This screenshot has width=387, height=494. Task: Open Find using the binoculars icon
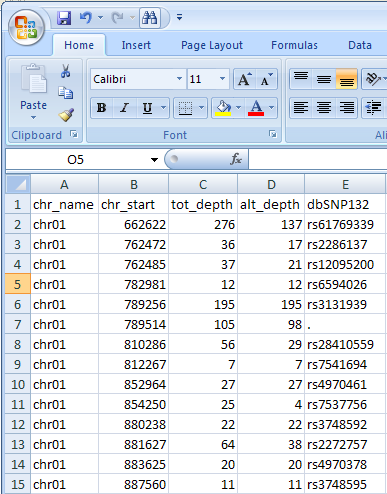pos(150,18)
